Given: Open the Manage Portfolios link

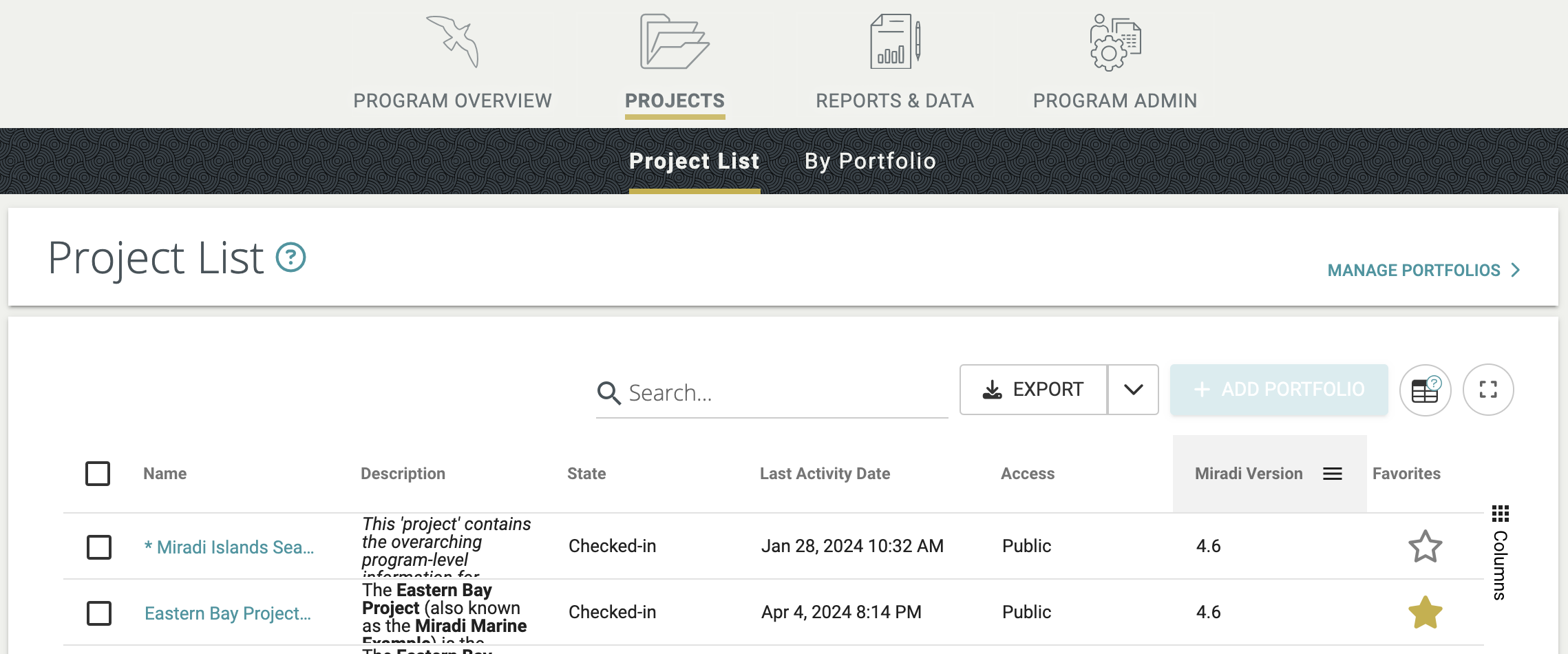Looking at the screenshot, I should 1423,271.
